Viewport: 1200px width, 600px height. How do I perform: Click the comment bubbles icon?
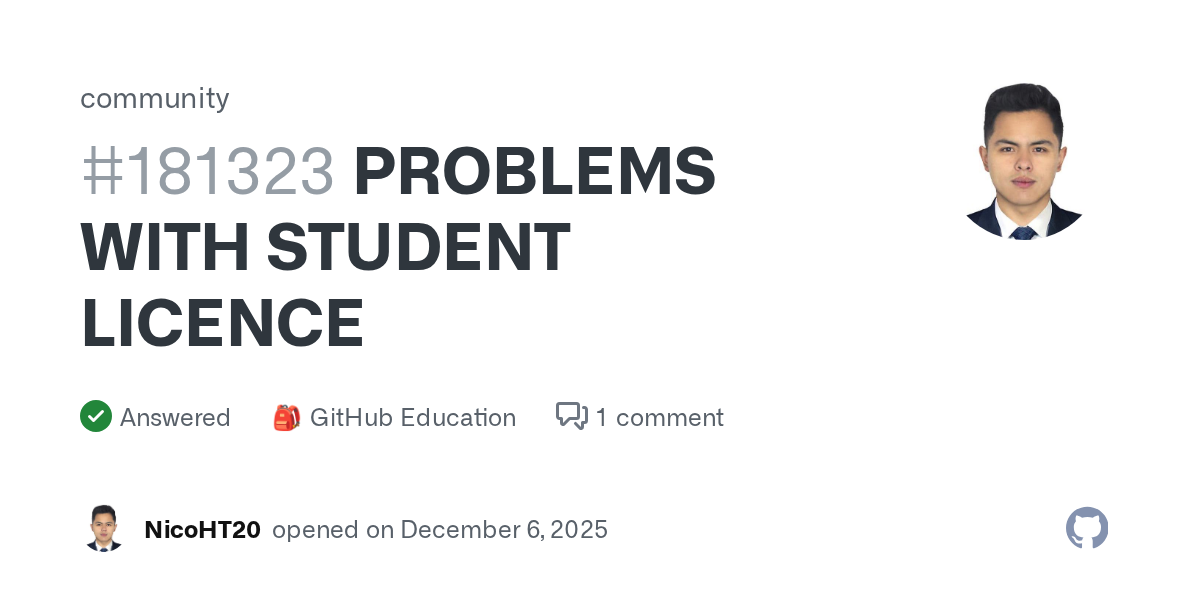click(x=571, y=416)
